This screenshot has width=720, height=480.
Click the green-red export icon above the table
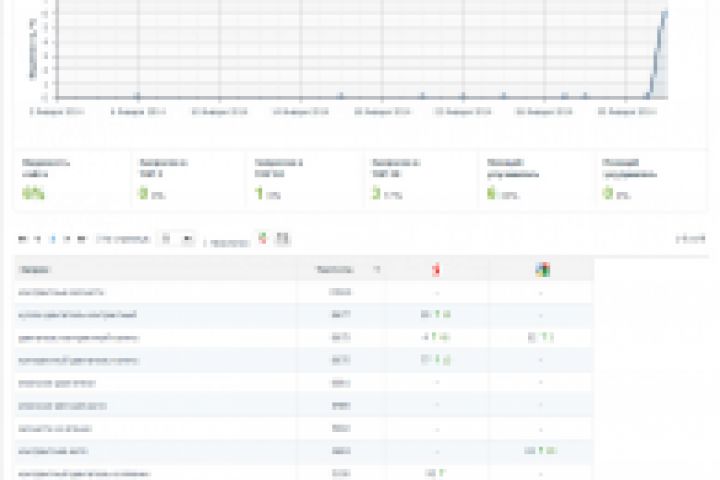pos(262,238)
